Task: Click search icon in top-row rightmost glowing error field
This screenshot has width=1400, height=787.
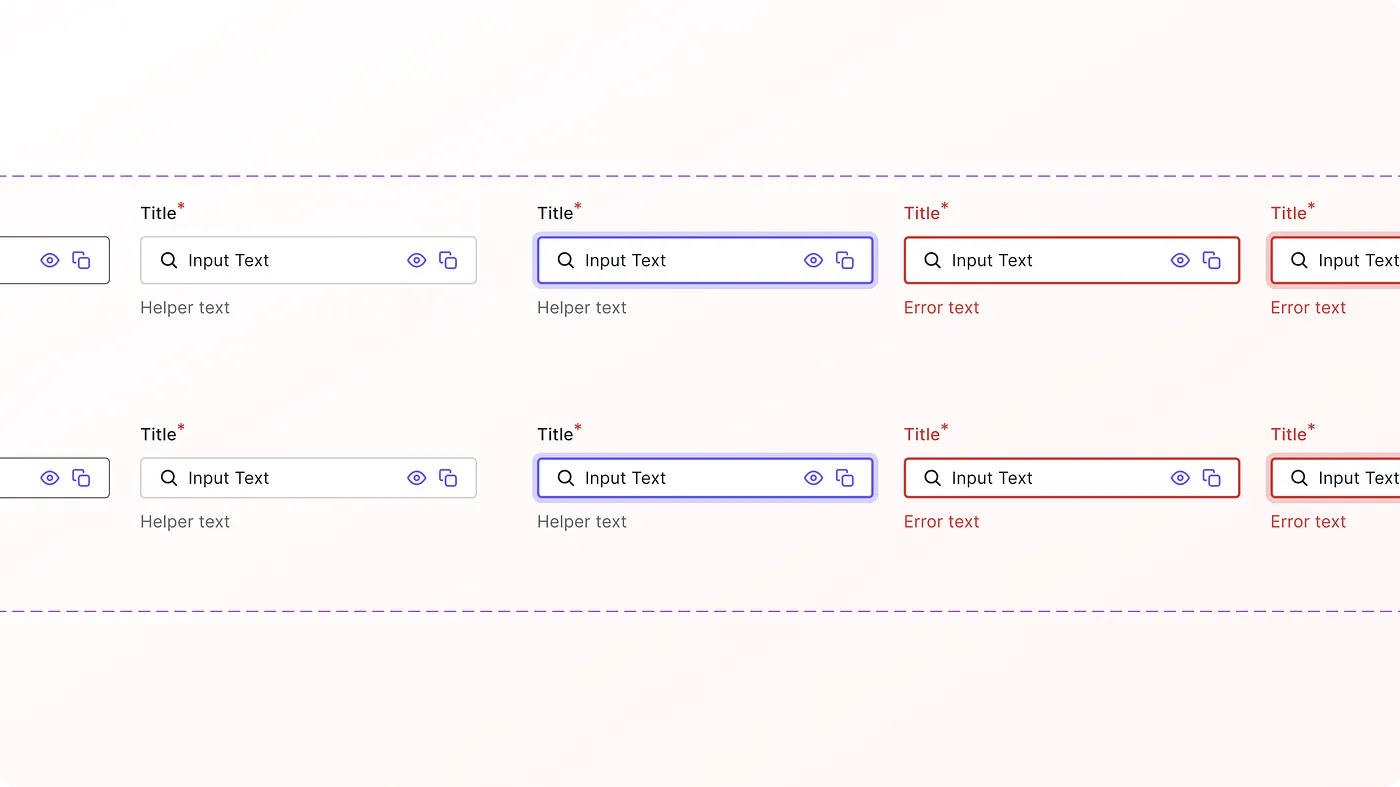Action: (x=1300, y=260)
